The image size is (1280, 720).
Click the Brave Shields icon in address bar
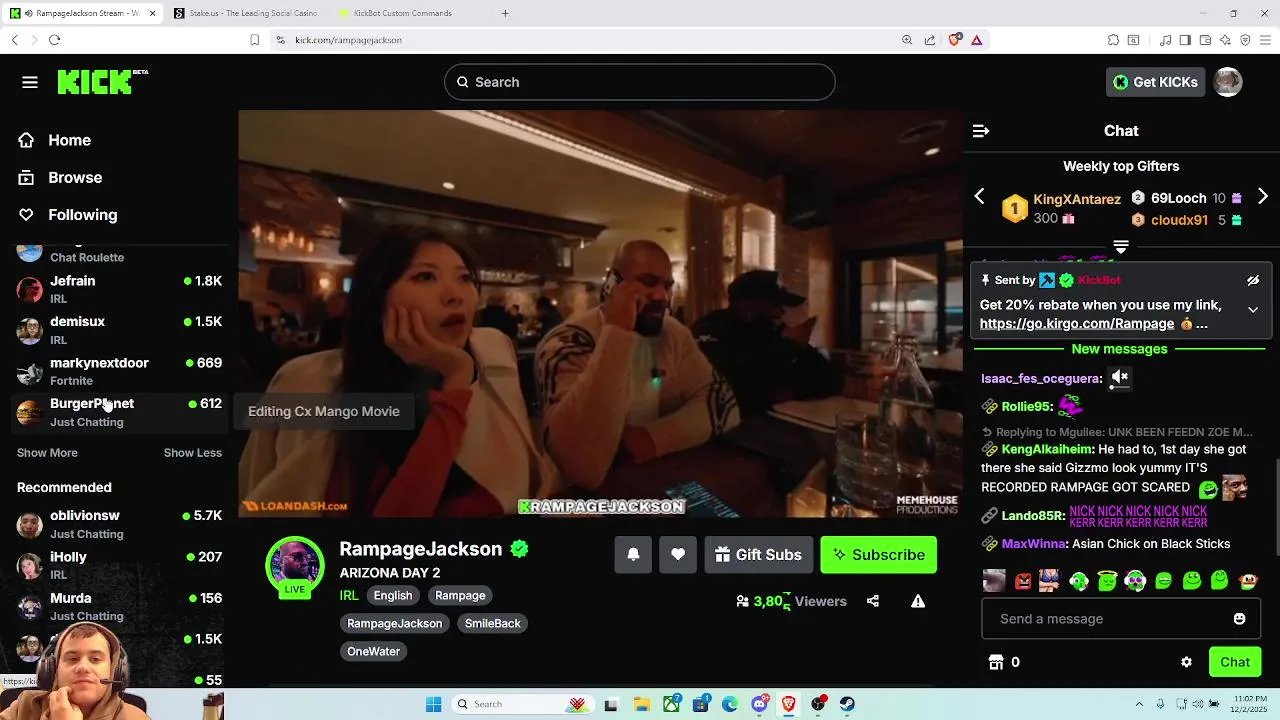point(955,40)
